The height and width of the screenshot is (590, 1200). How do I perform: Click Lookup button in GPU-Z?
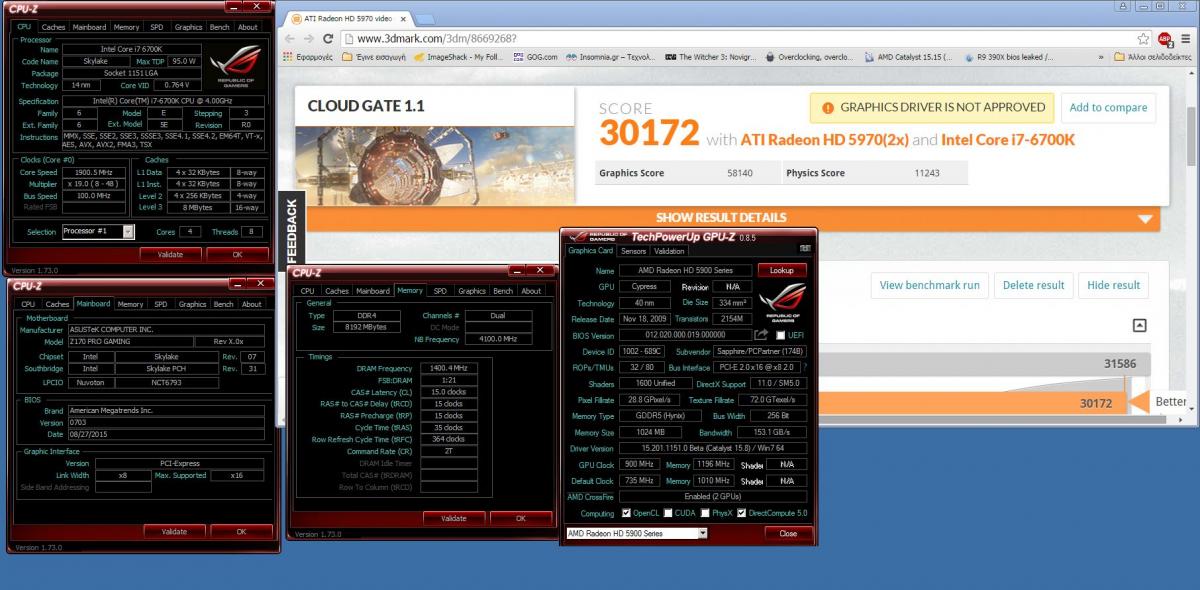[x=782, y=270]
